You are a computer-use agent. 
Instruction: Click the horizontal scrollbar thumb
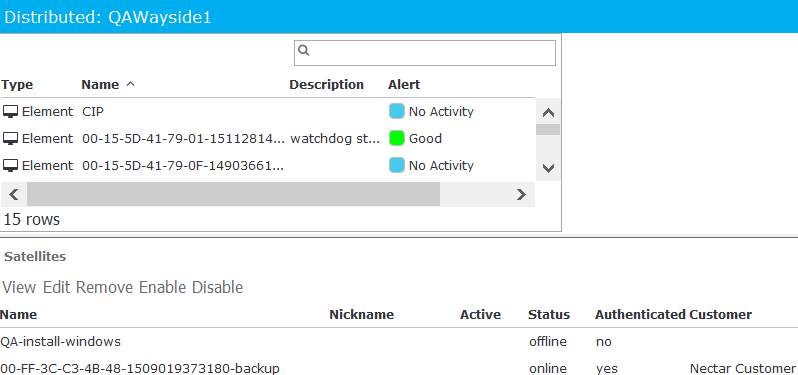click(x=233, y=194)
